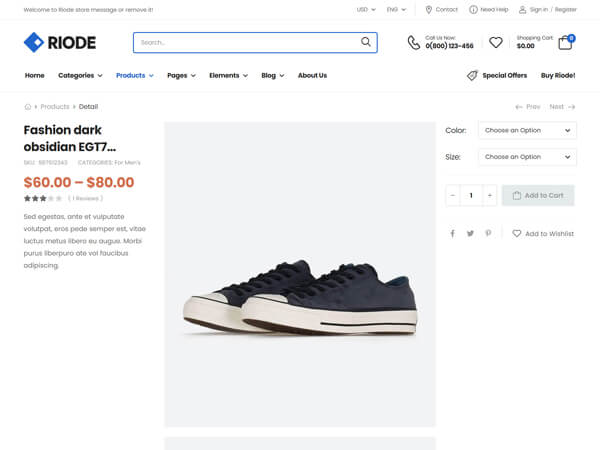Viewport: 600px width, 450px height.
Task: Click the shoe product image
Action: coord(300,274)
